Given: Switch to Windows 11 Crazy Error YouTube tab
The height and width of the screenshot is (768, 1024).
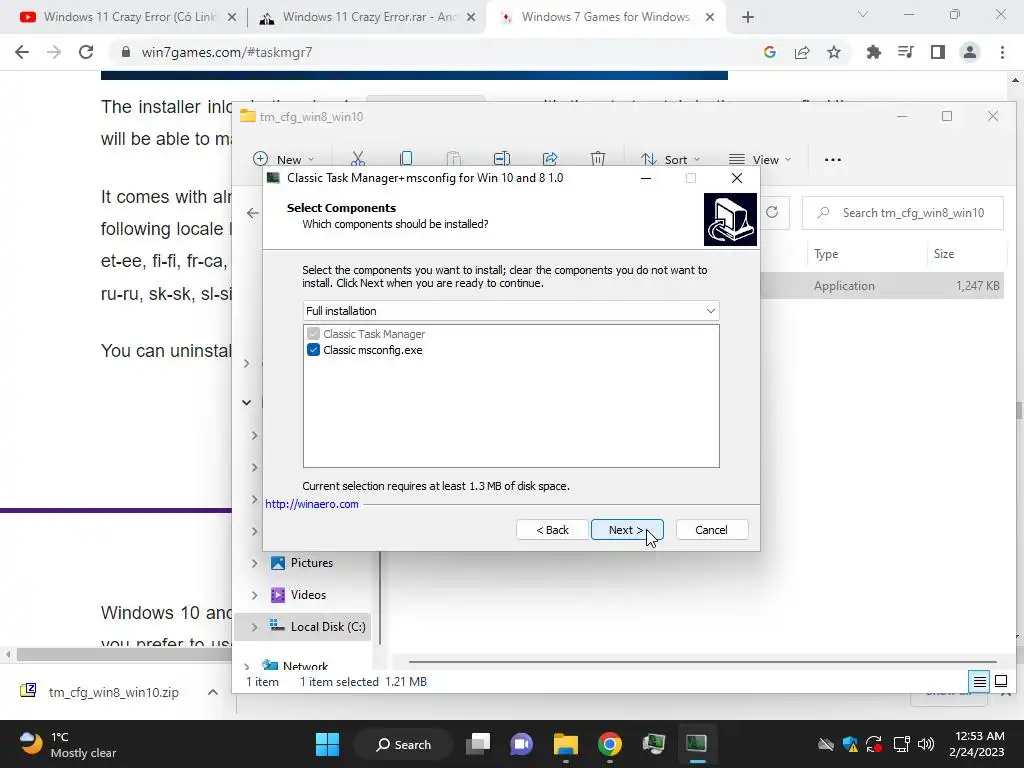Looking at the screenshot, I should (128, 17).
